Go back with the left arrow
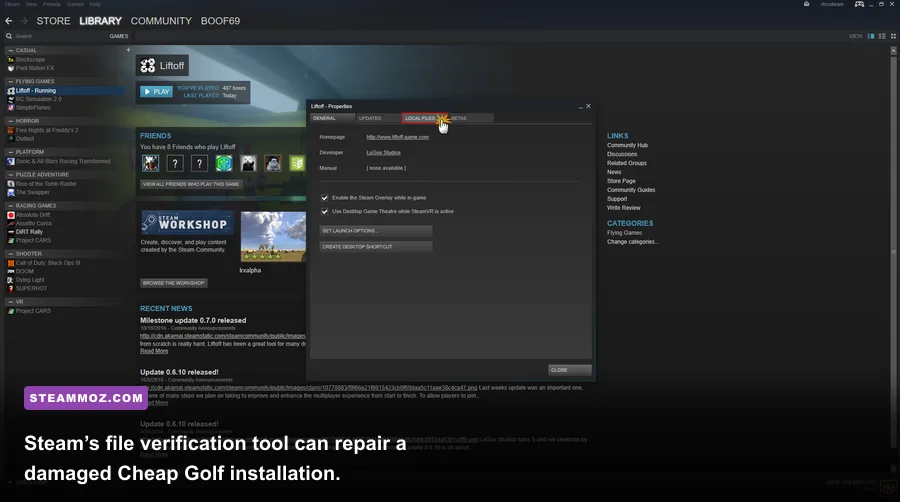Image resolution: width=900 pixels, height=502 pixels. pyautogui.click(x=9, y=21)
